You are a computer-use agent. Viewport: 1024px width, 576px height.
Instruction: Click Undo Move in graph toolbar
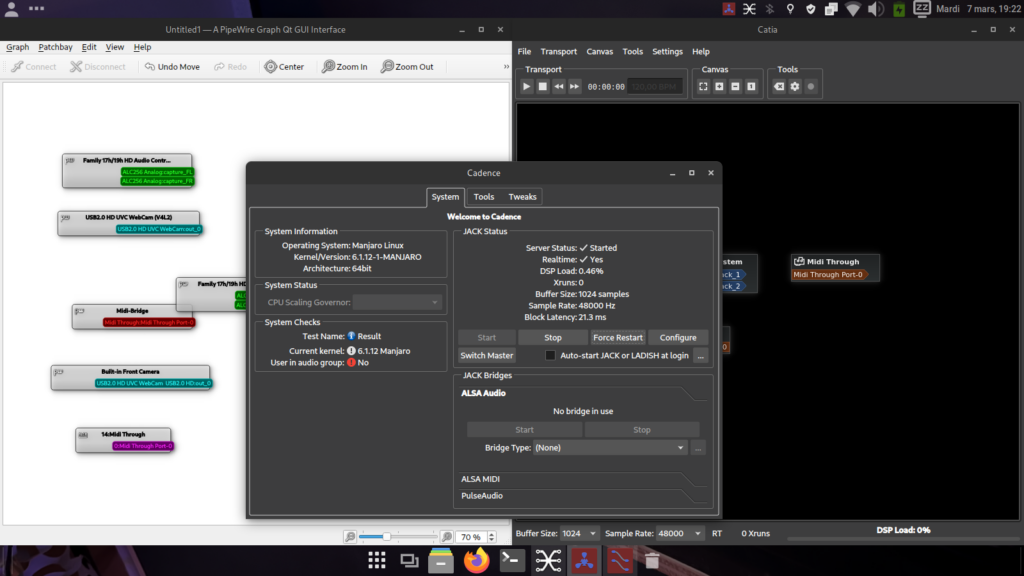pos(172,67)
